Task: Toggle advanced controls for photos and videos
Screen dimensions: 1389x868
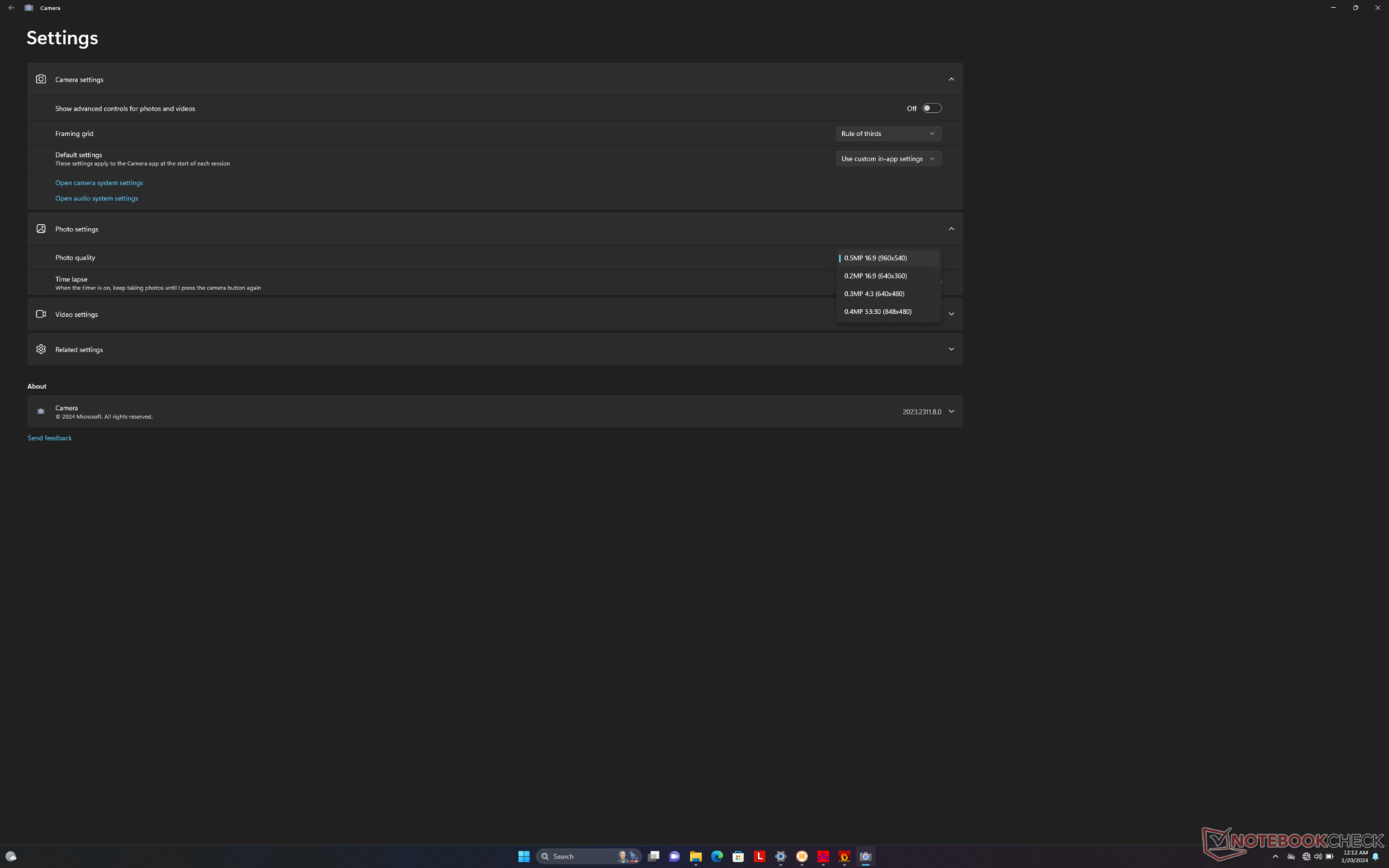Action: click(x=932, y=109)
